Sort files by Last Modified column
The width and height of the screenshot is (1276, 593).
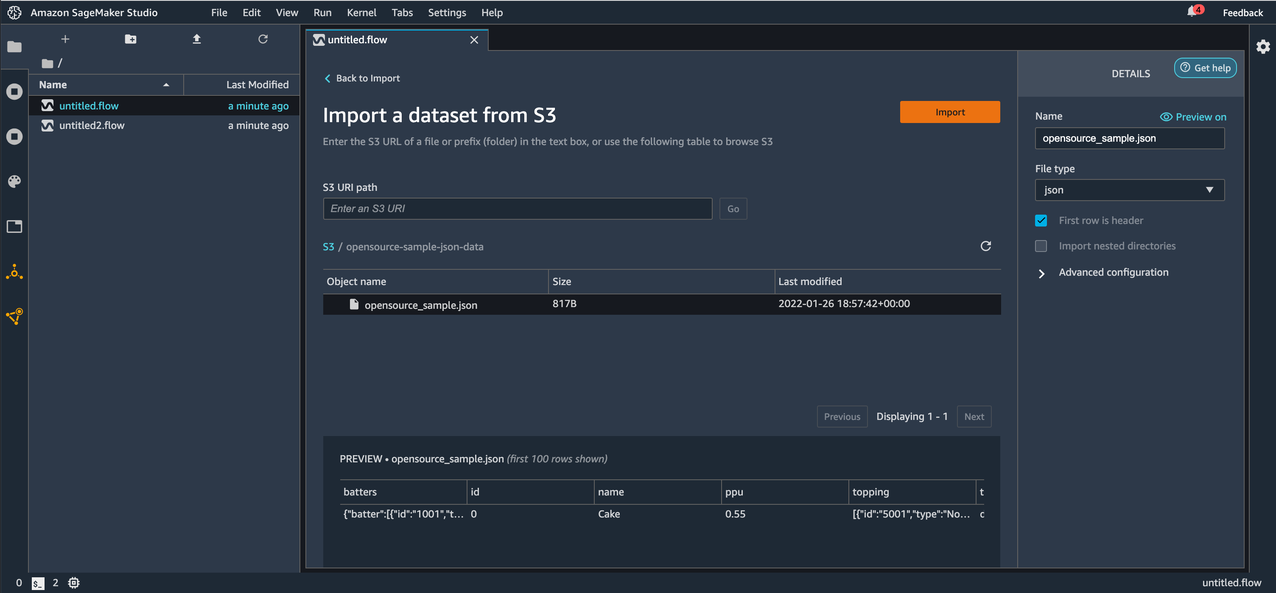point(241,85)
